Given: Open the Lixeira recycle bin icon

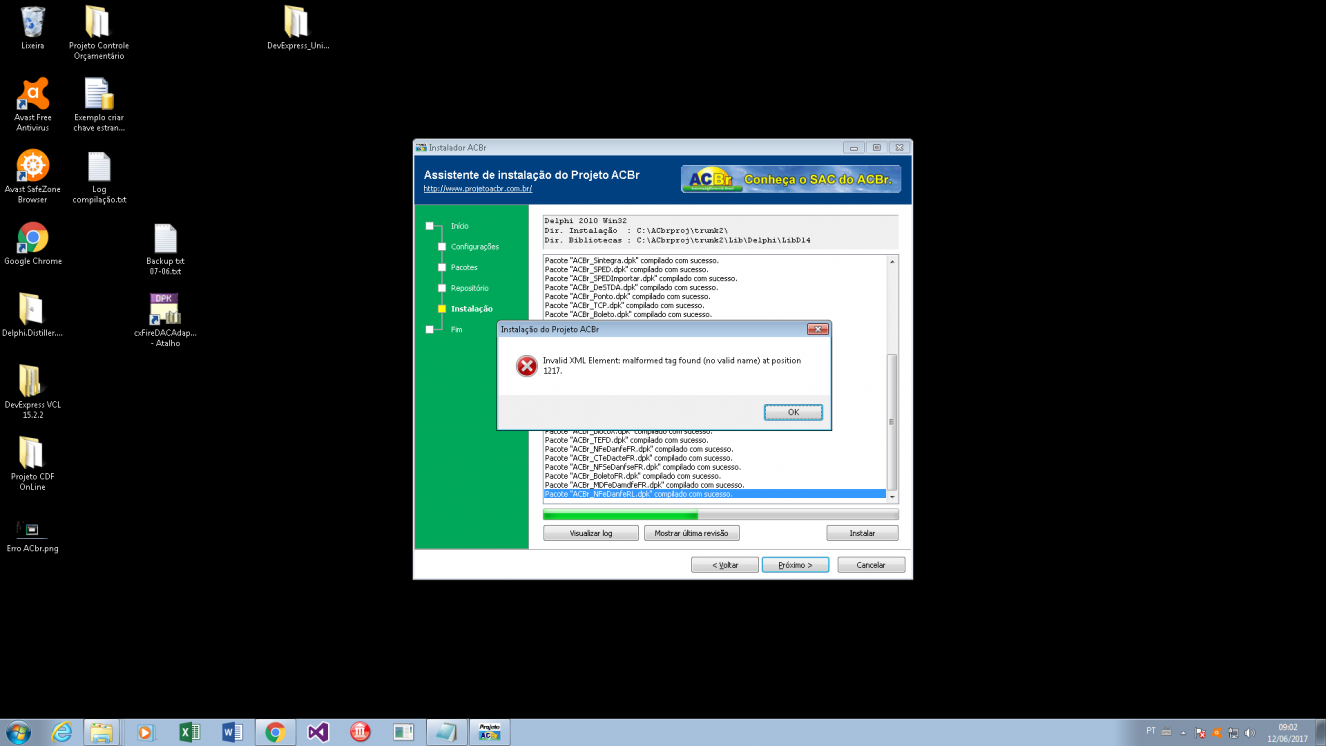Looking at the screenshot, I should point(33,27).
